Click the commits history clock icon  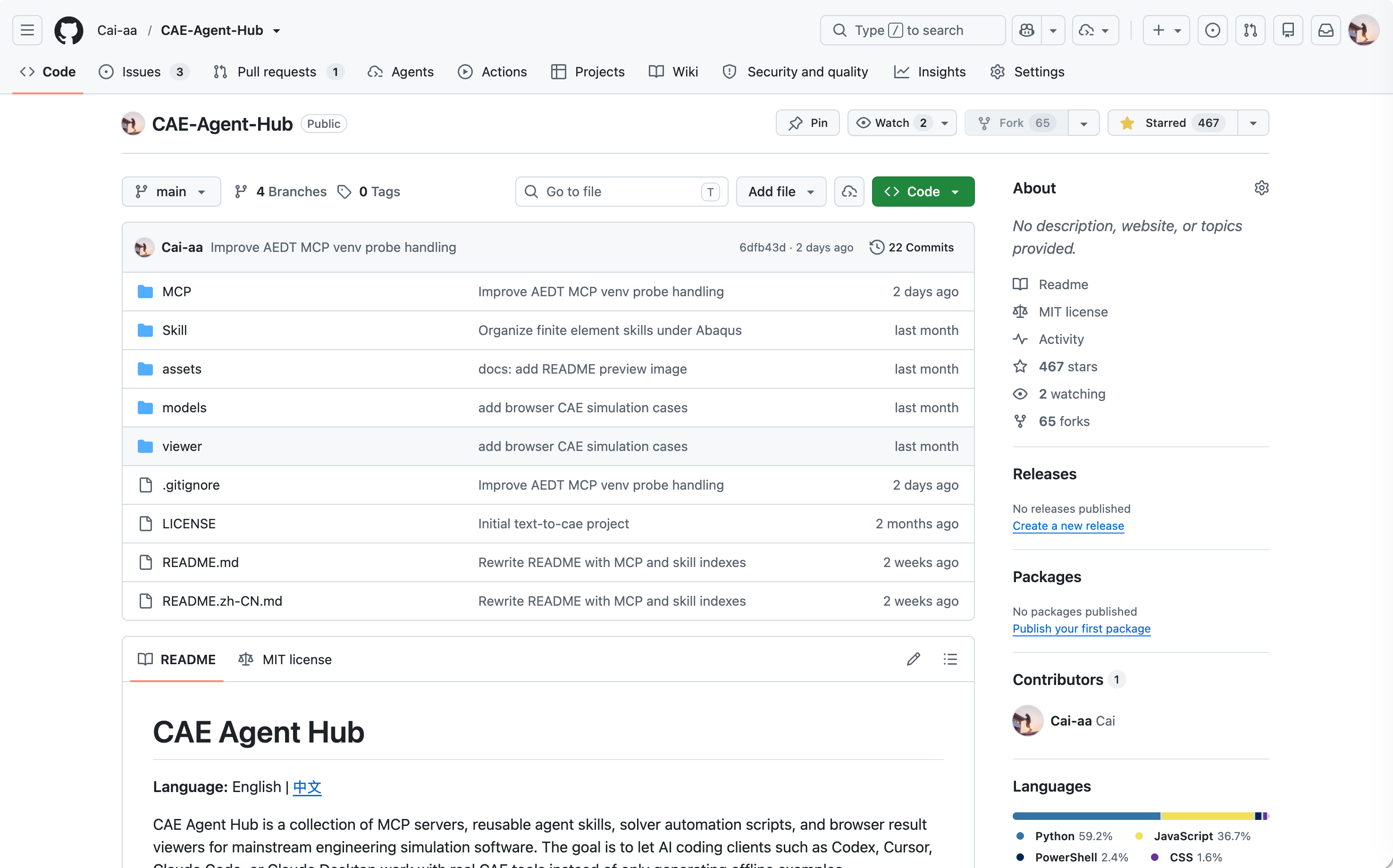pyautogui.click(x=877, y=247)
